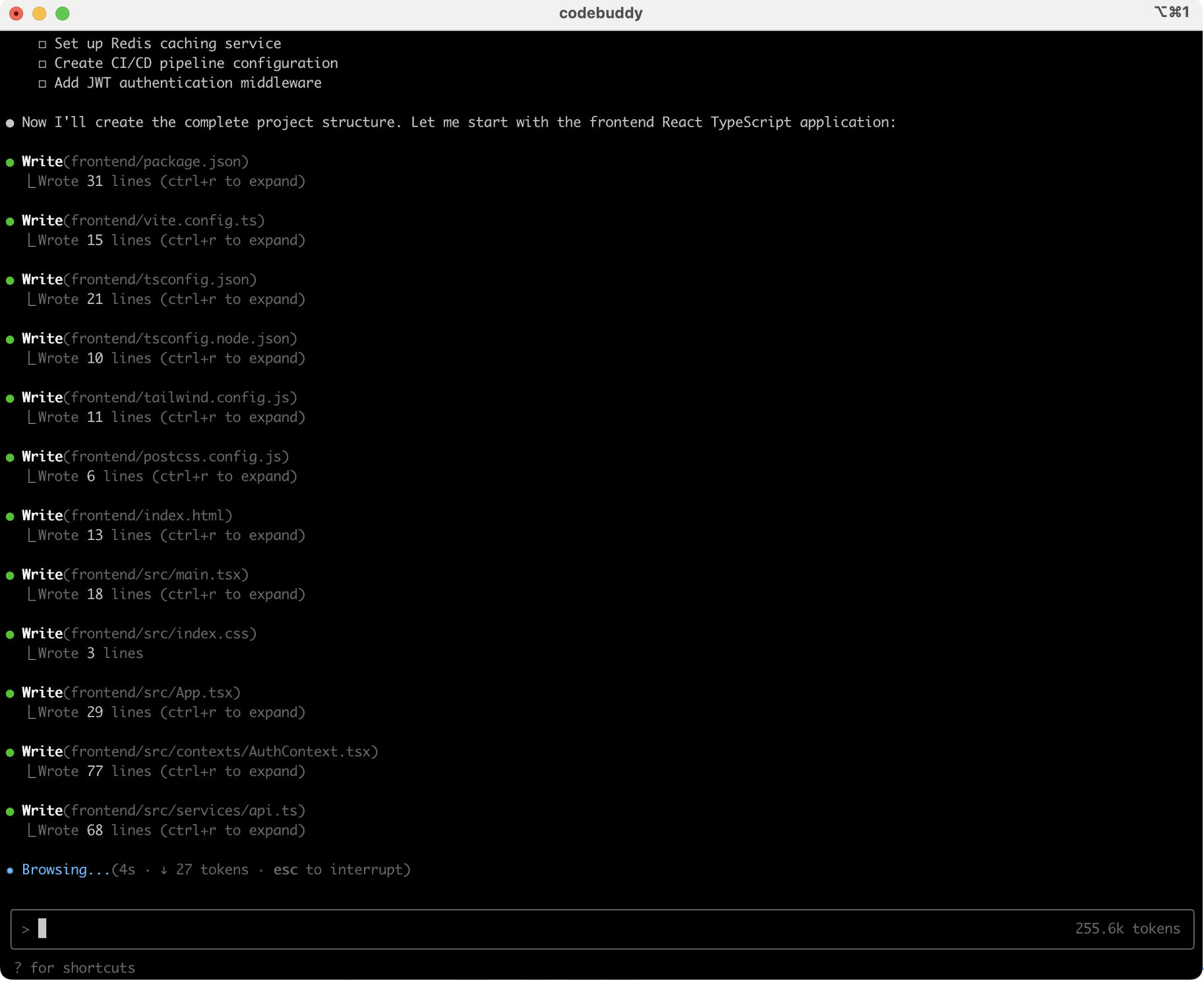The width and height of the screenshot is (1204, 981).
Task: Click 'Write(frontend/package.json)' line
Action: coord(135,162)
